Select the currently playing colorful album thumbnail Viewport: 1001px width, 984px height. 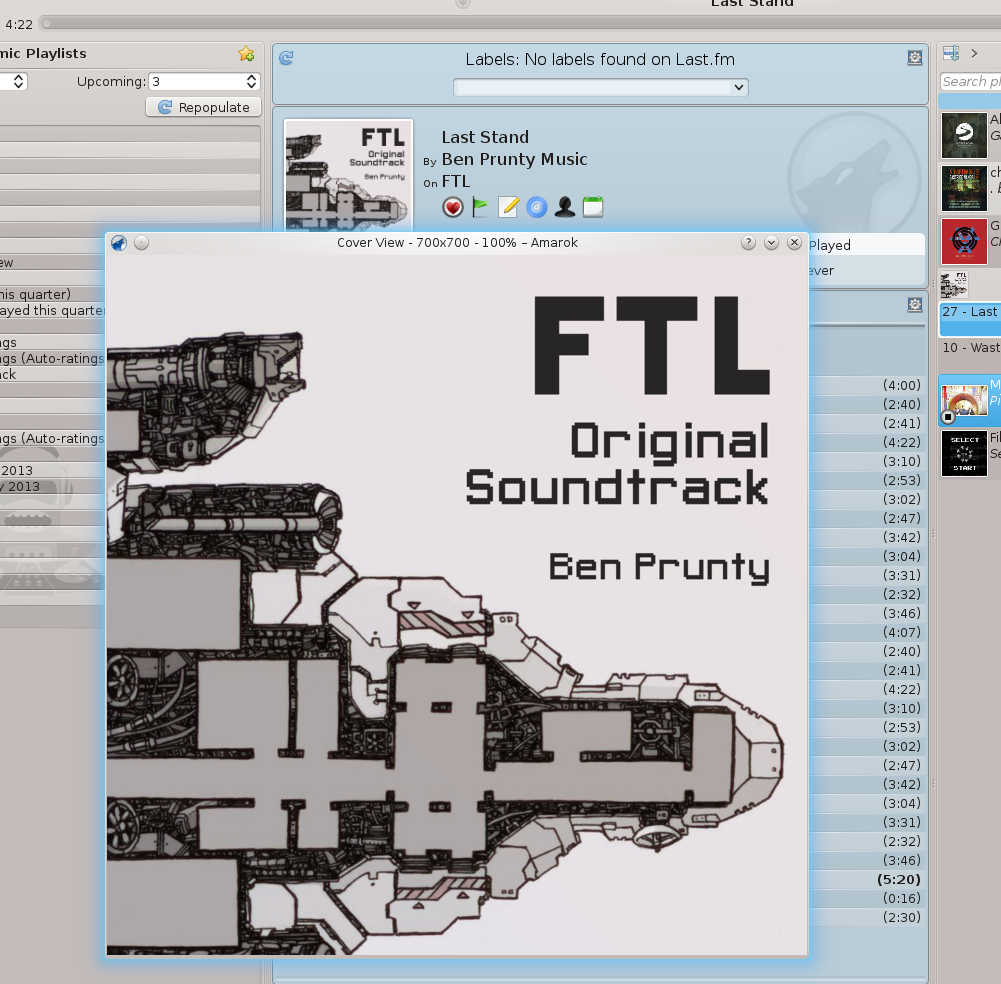click(x=964, y=401)
